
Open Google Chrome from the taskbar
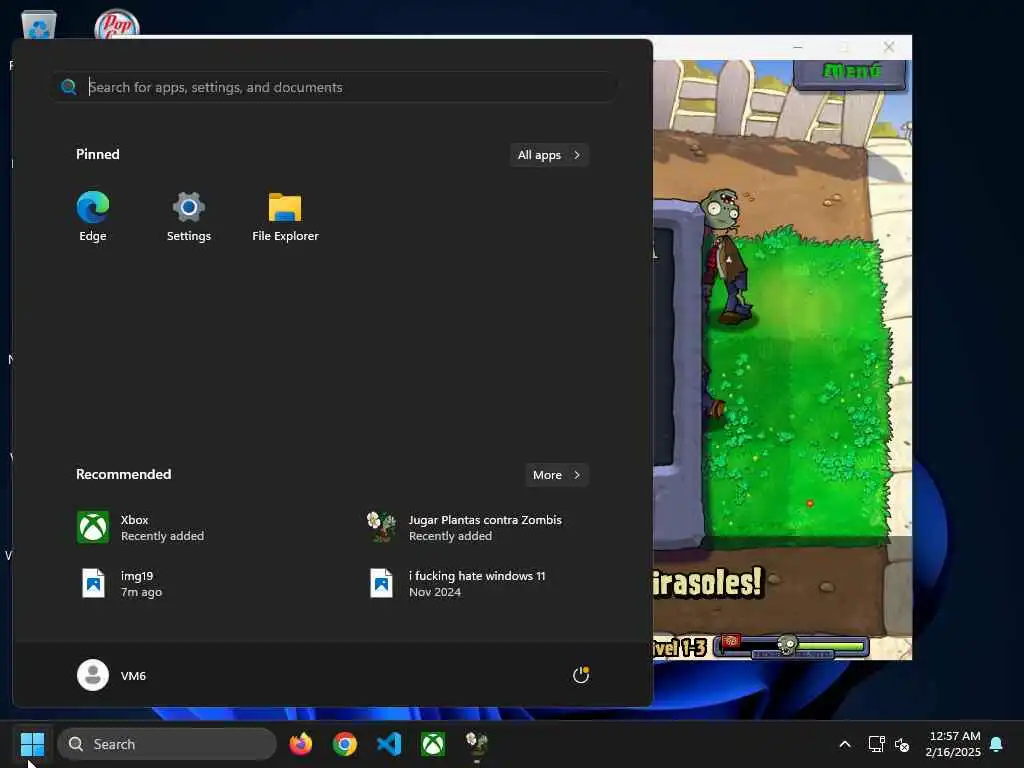(345, 744)
